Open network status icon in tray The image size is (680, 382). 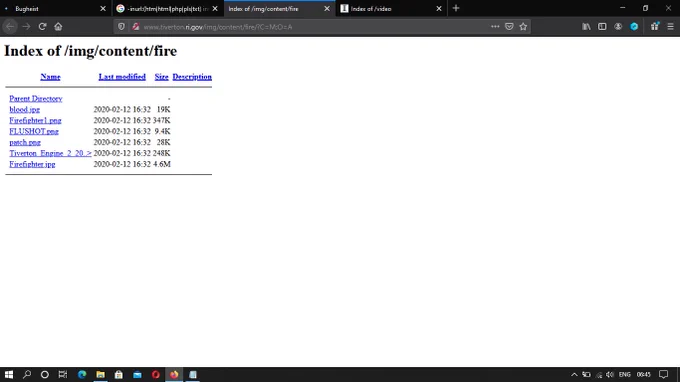pyautogui.click(x=599, y=375)
